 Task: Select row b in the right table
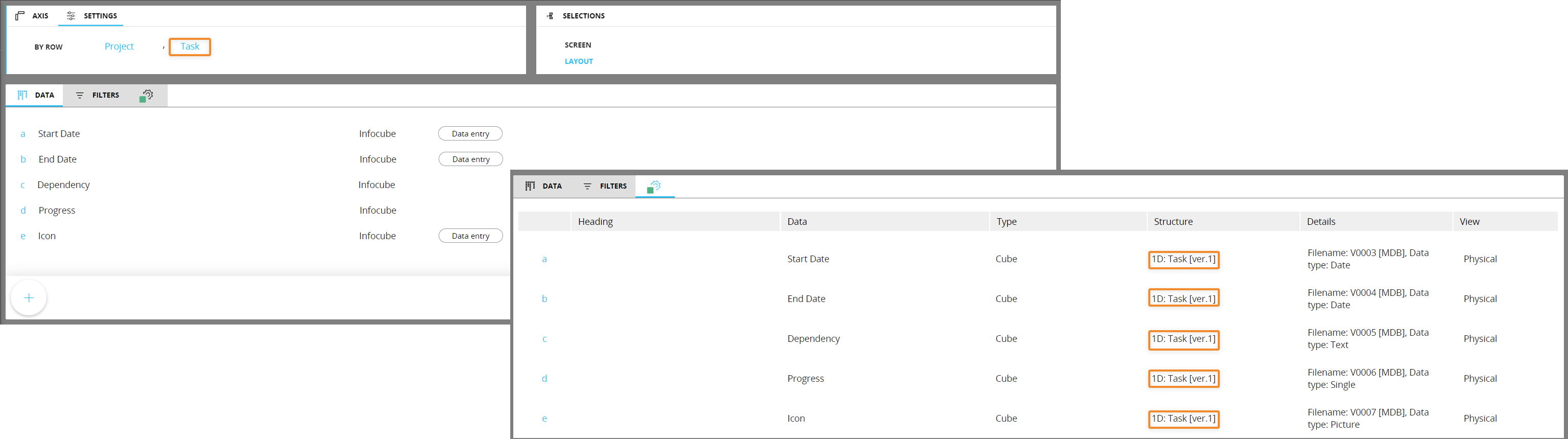[x=544, y=299]
